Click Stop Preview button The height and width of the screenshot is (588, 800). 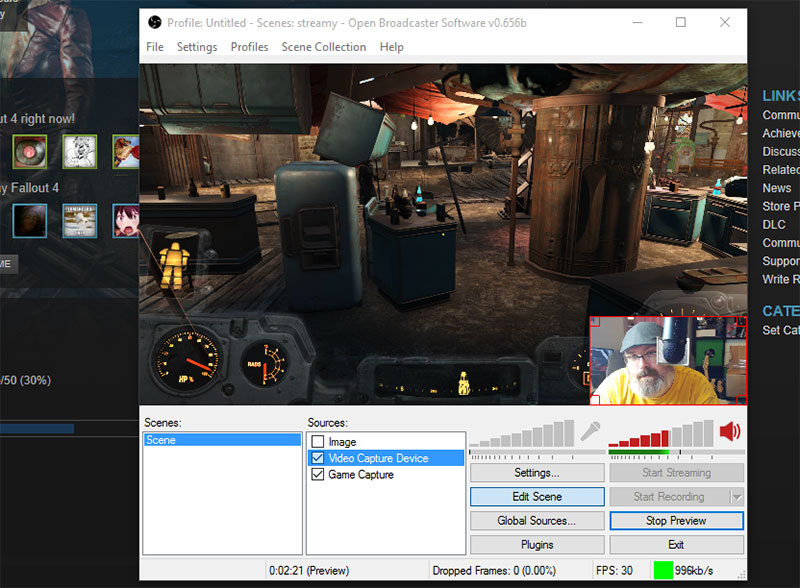tap(677, 521)
